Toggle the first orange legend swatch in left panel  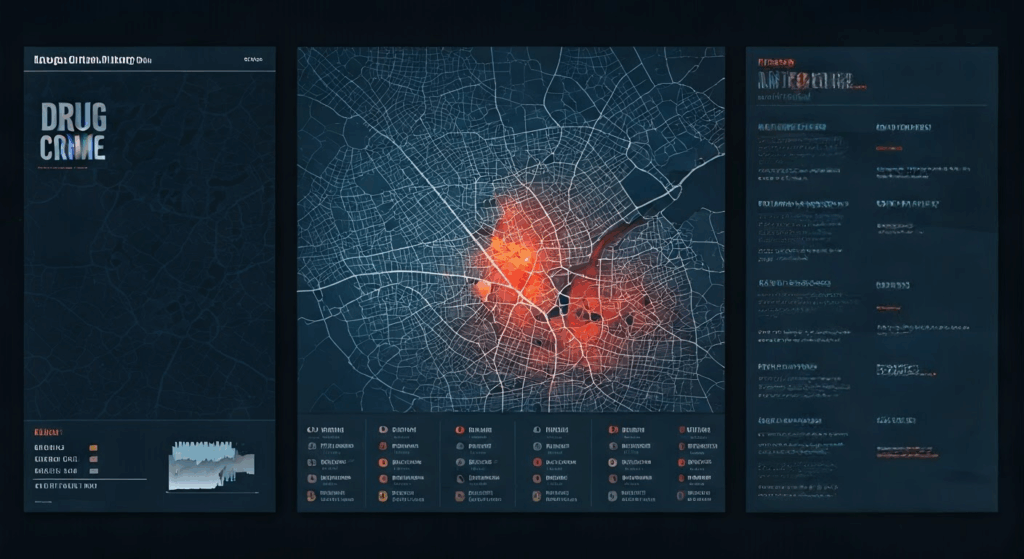click(93, 447)
